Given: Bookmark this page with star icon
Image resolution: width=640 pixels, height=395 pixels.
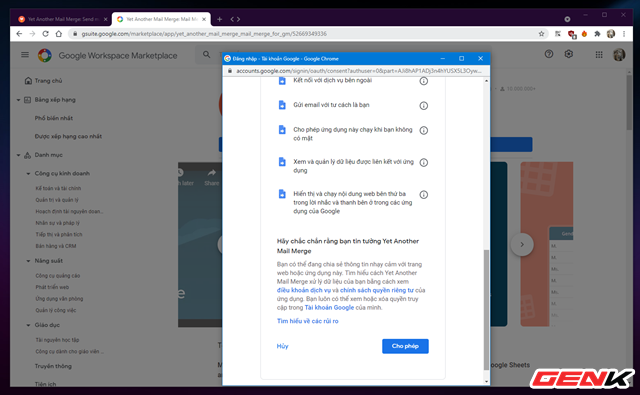Looking at the screenshot, I should pos(541,34).
